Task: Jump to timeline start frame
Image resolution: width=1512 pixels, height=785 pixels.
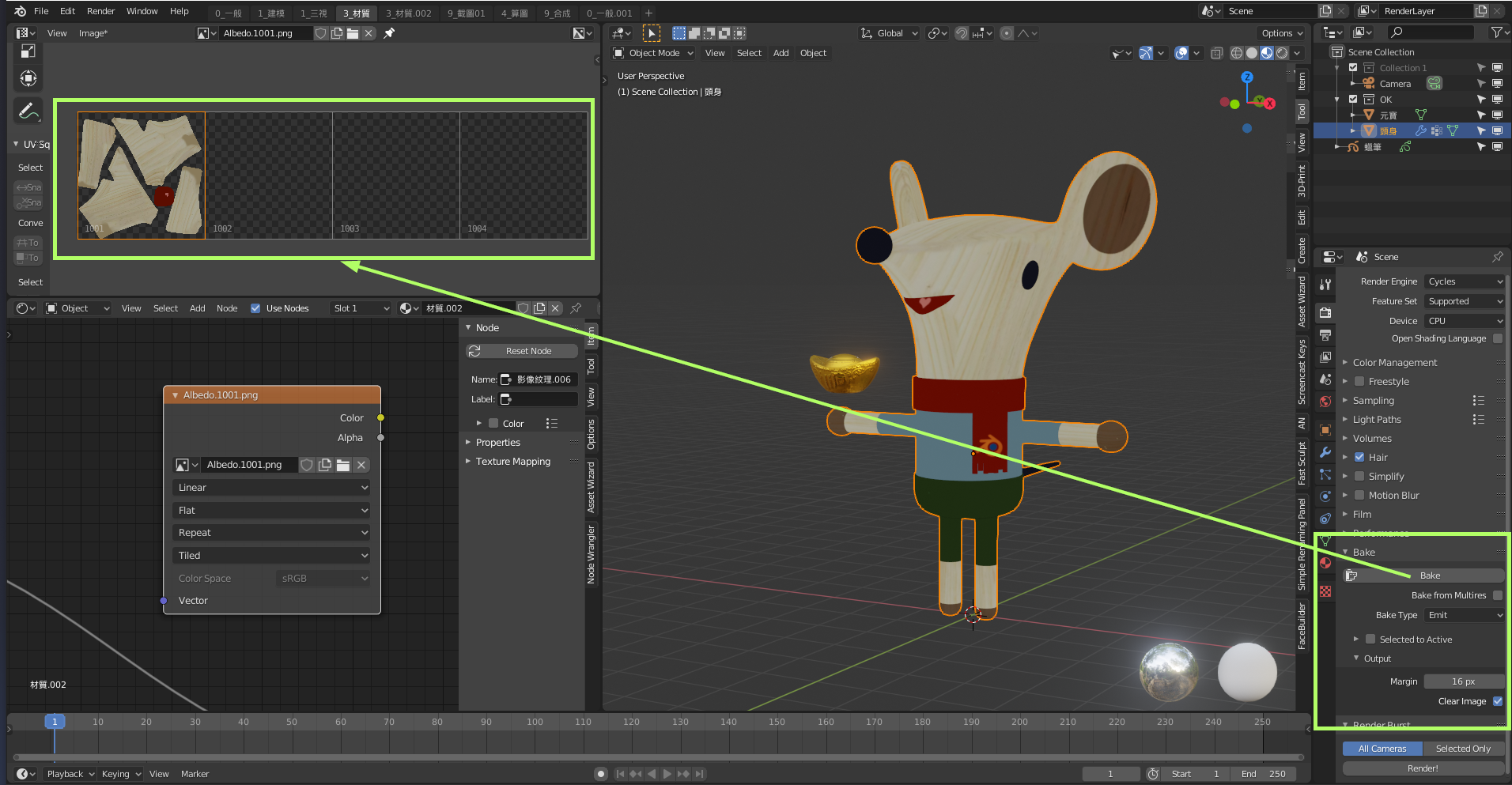Action: pyautogui.click(x=620, y=774)
